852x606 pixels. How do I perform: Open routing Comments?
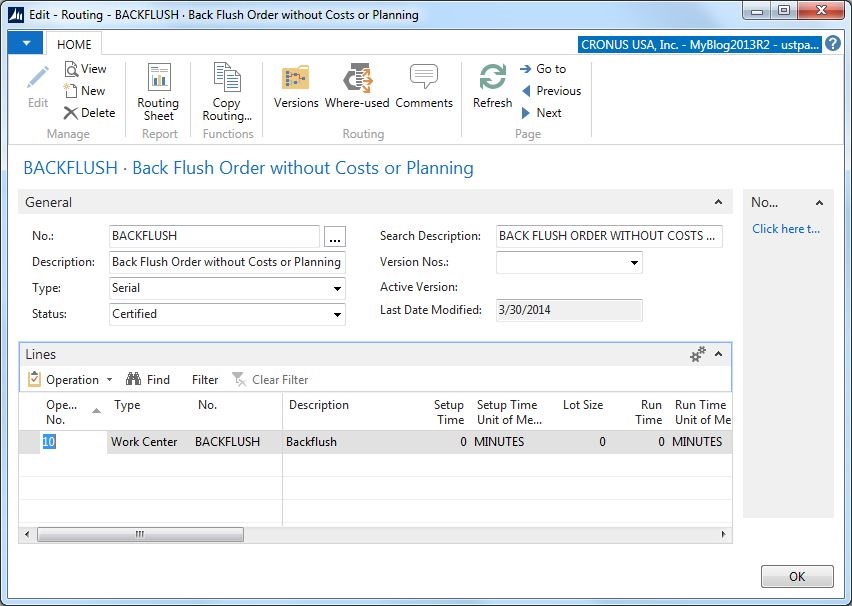(x=424, y=86)
